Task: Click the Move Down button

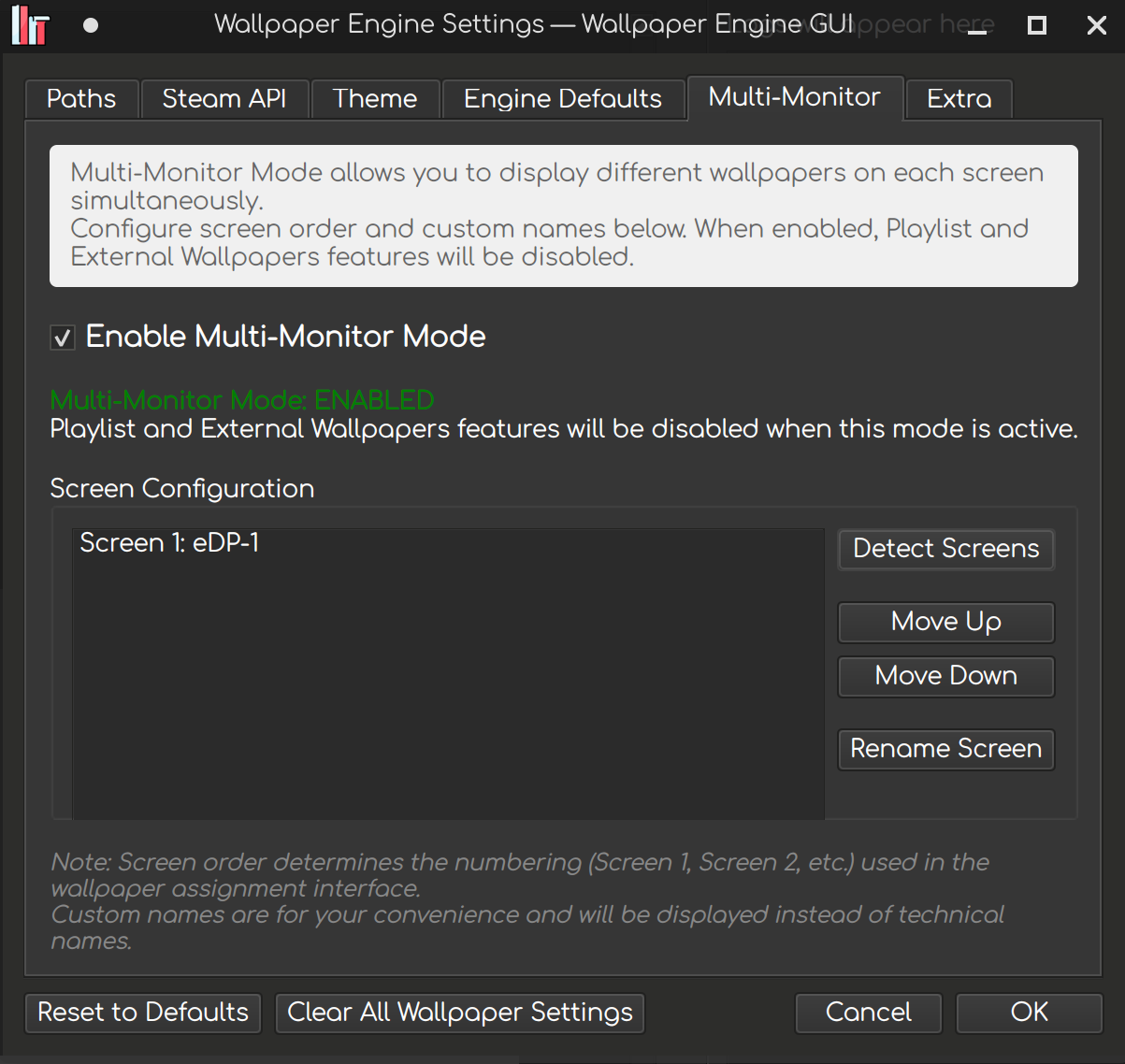Action: [946, 676]
